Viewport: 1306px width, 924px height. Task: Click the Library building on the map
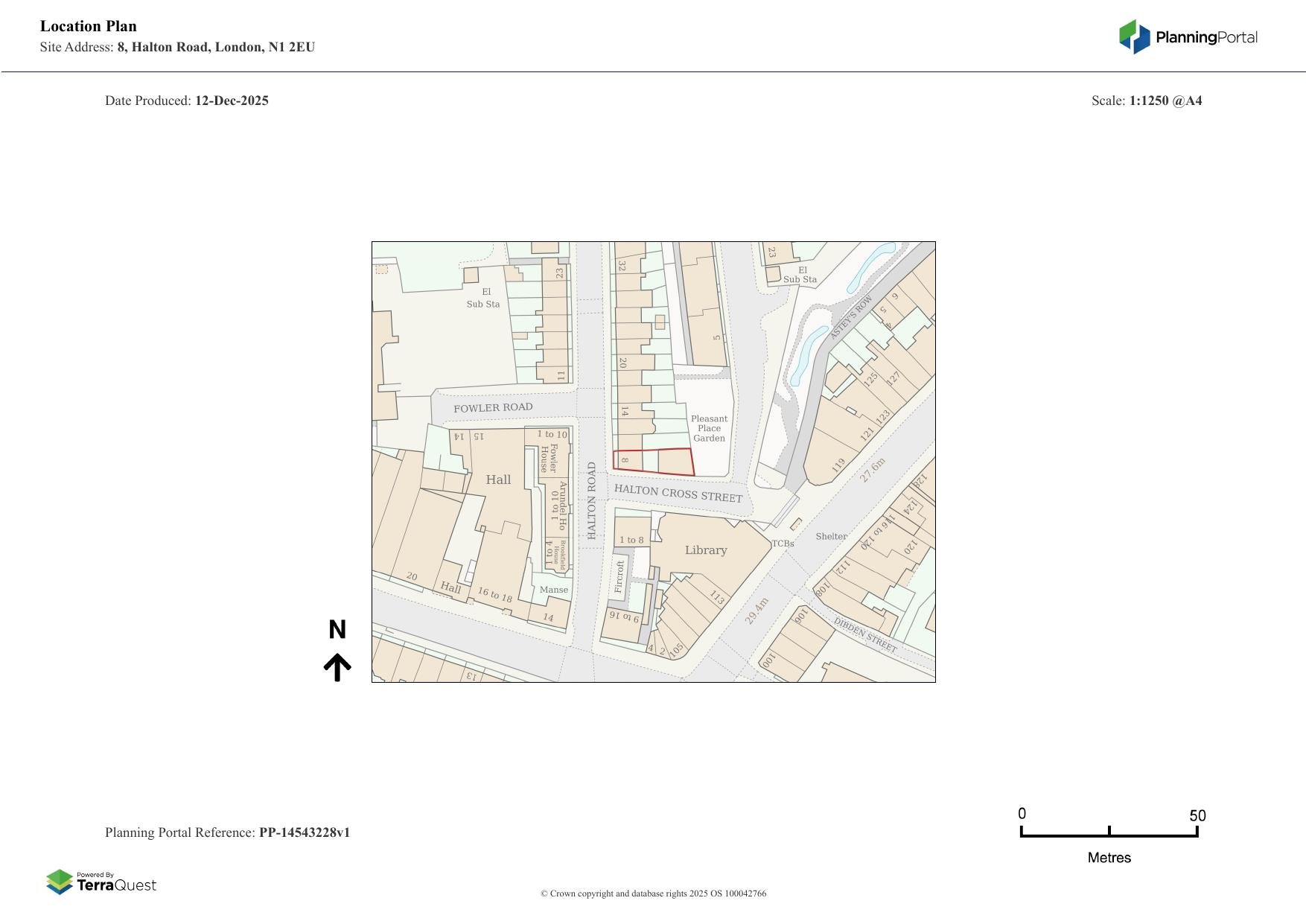pos(706,550)
